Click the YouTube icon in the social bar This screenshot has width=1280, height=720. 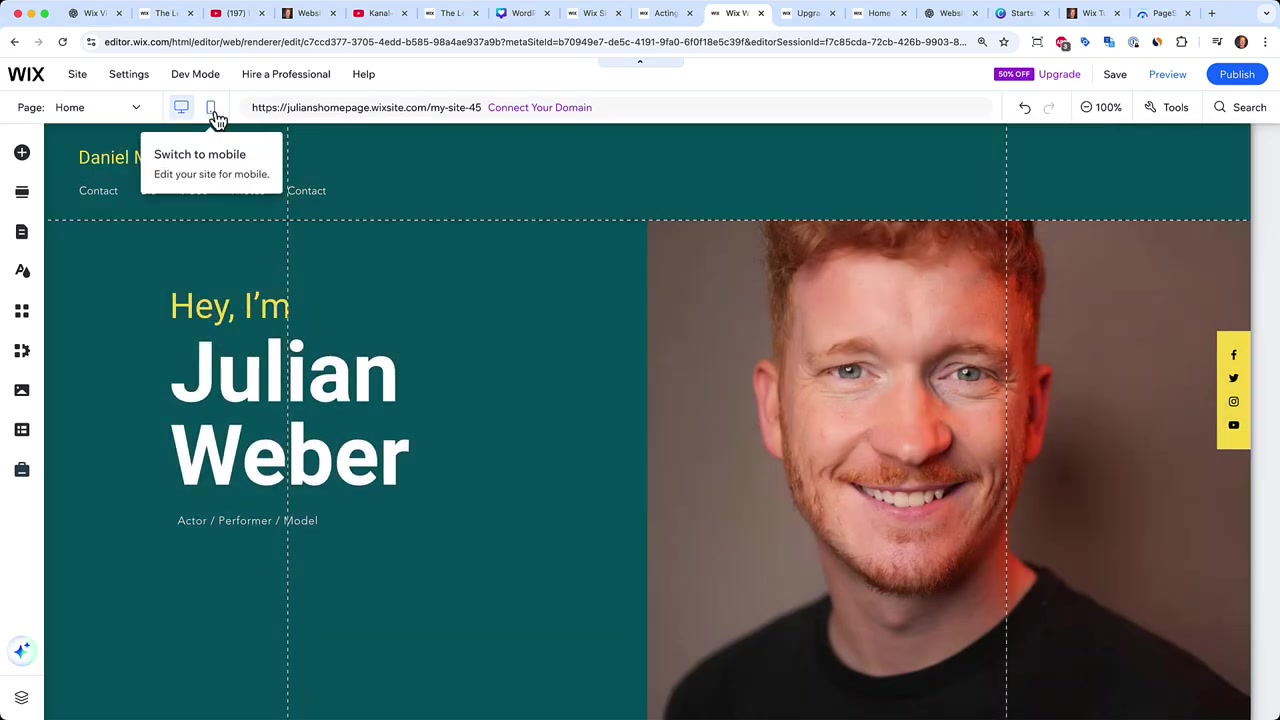[1233, 425]
